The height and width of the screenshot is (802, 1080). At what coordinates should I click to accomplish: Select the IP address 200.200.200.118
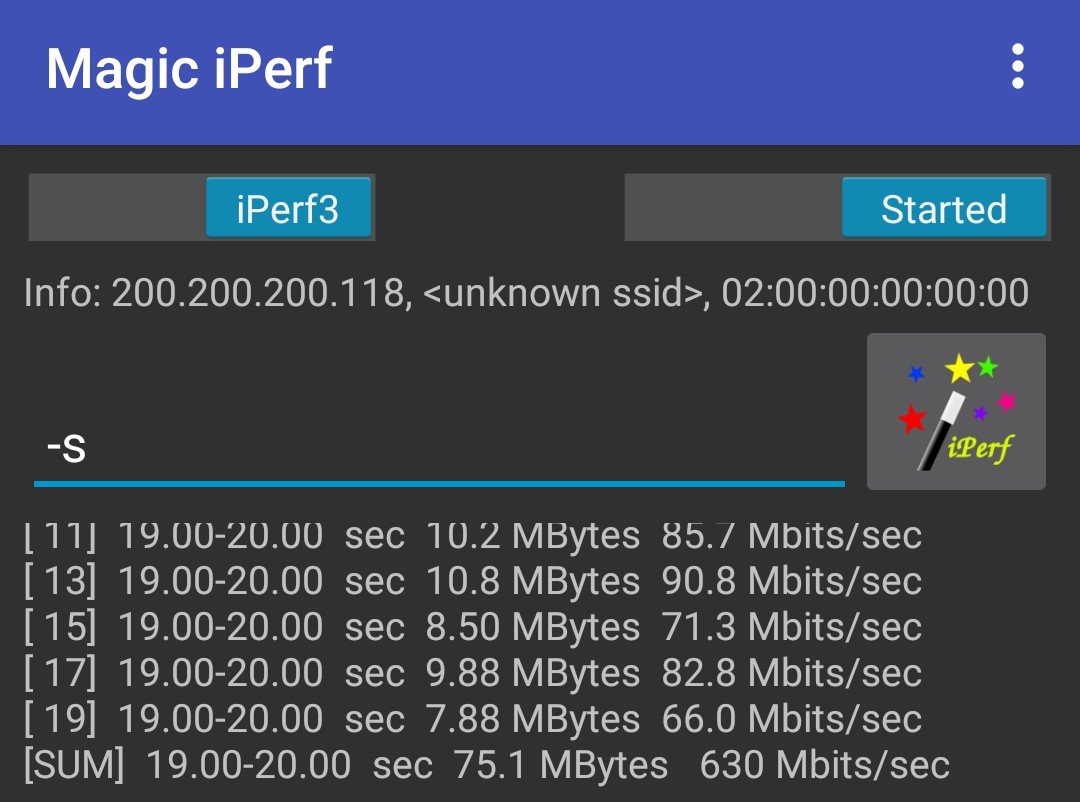[259, 293]
